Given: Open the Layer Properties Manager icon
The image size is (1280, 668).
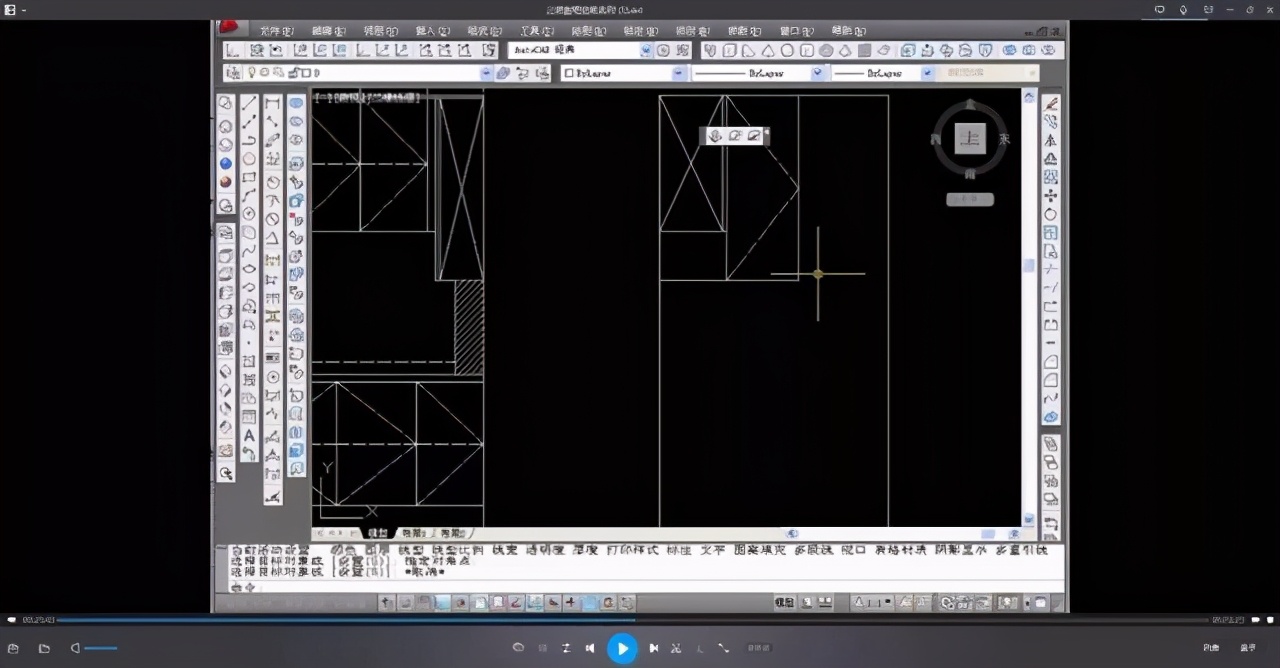Looking at the screenshot, I should [233, 73].
